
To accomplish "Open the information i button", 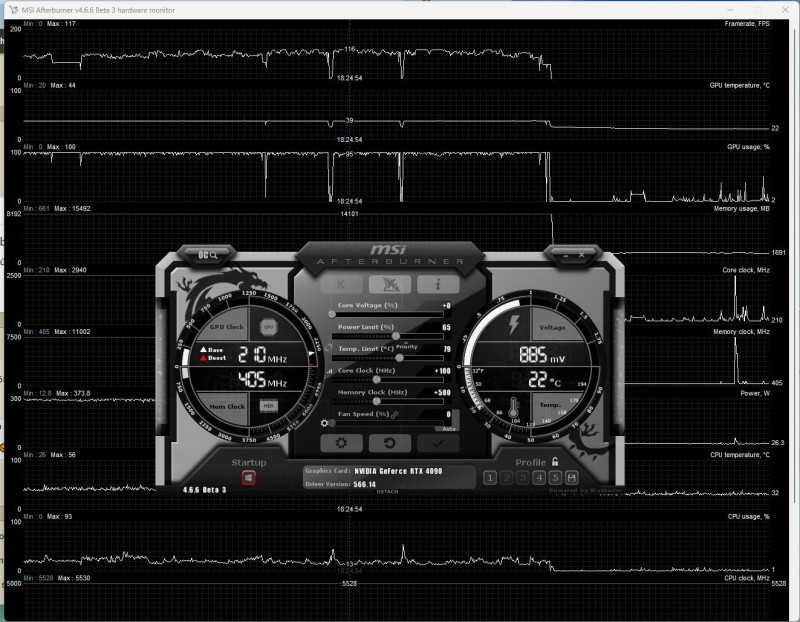I will (x=438, y=284).
